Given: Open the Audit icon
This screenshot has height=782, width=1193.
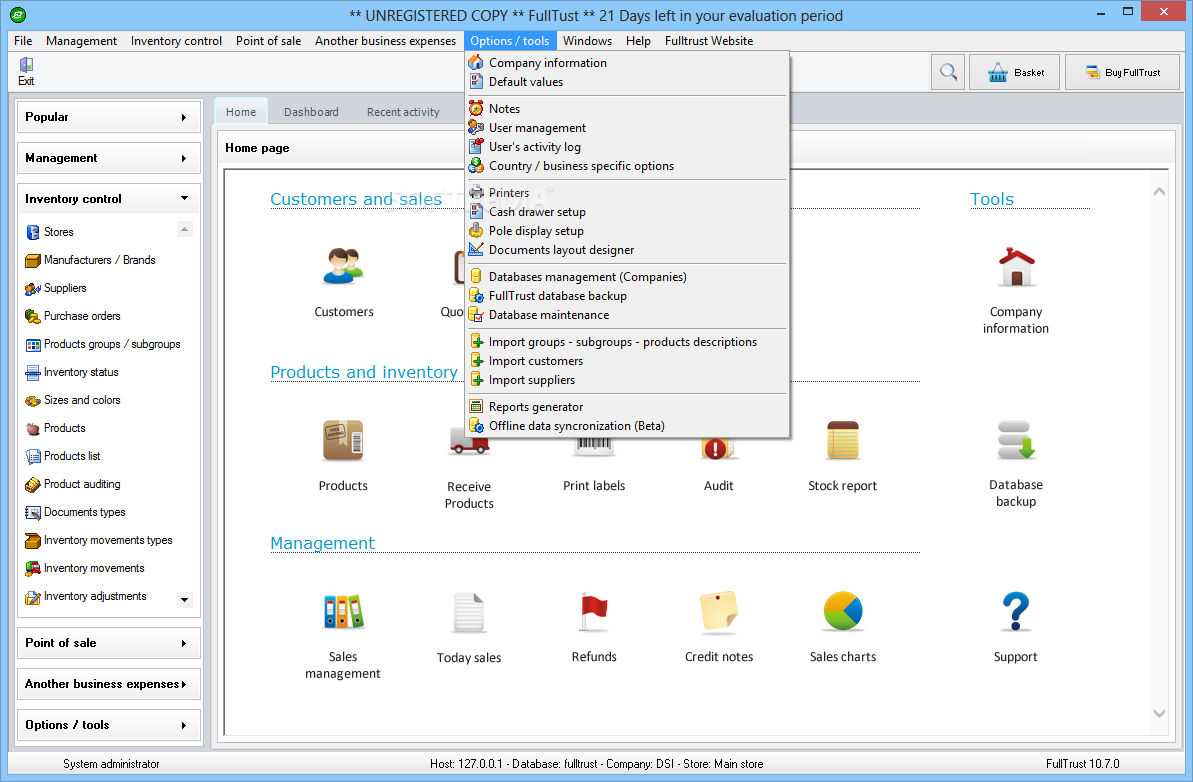Looking at the screenshot, I should 718,450.
